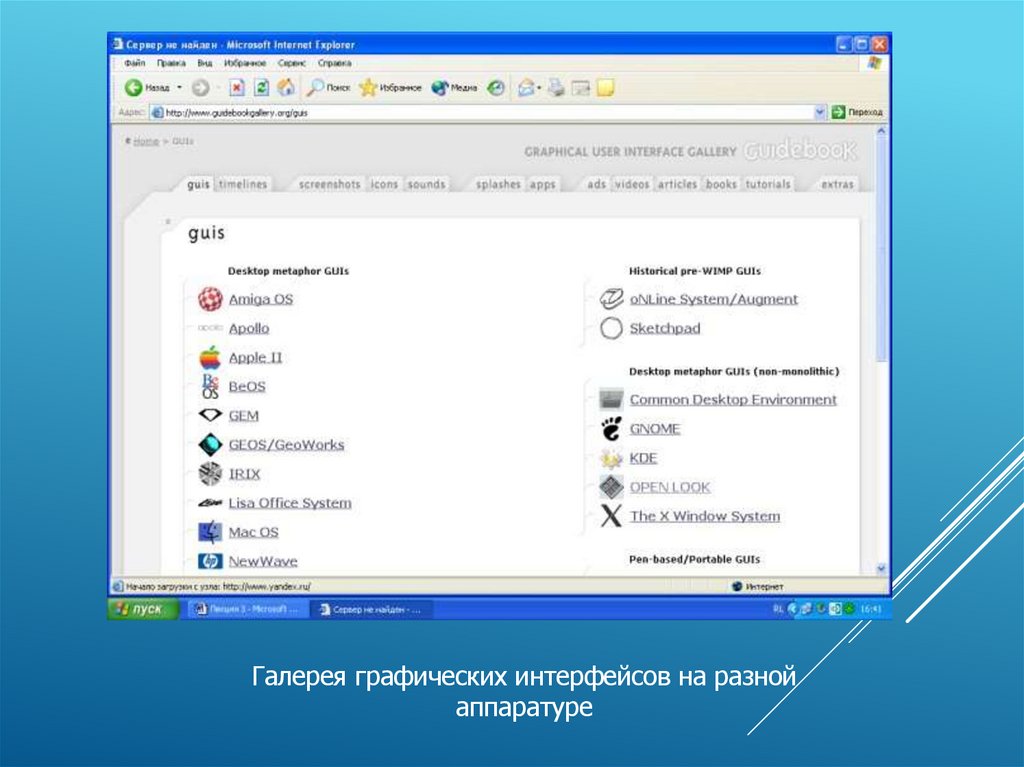Open the Apollo link
Viewport: 1024px width, 767px height.
tap(249, 328)
